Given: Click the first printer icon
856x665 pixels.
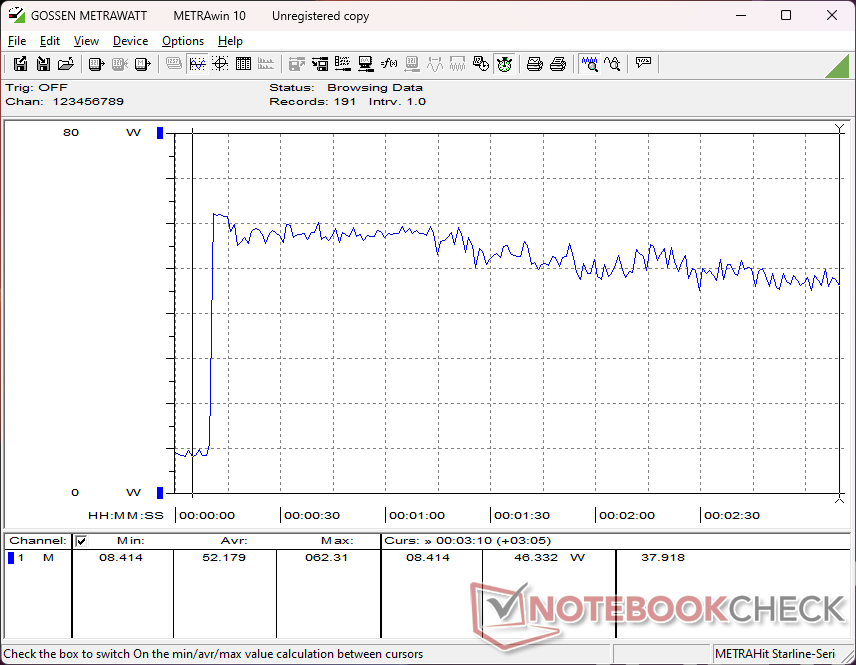Looking at the screenshot, I should tap(535, 64).
